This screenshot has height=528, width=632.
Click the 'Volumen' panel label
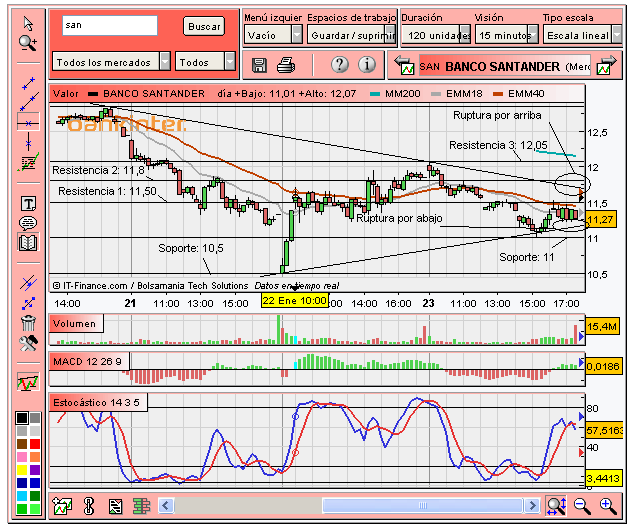tap(75, 324)
